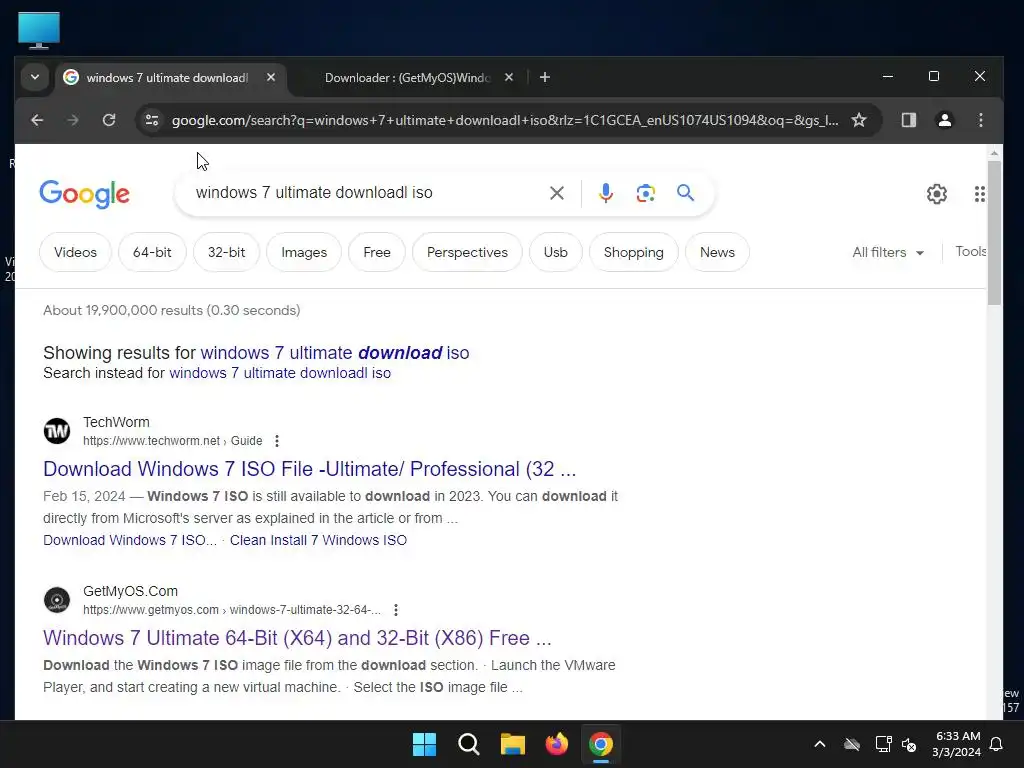Switch to Downloader GetMyOS tab

point(406,78)
